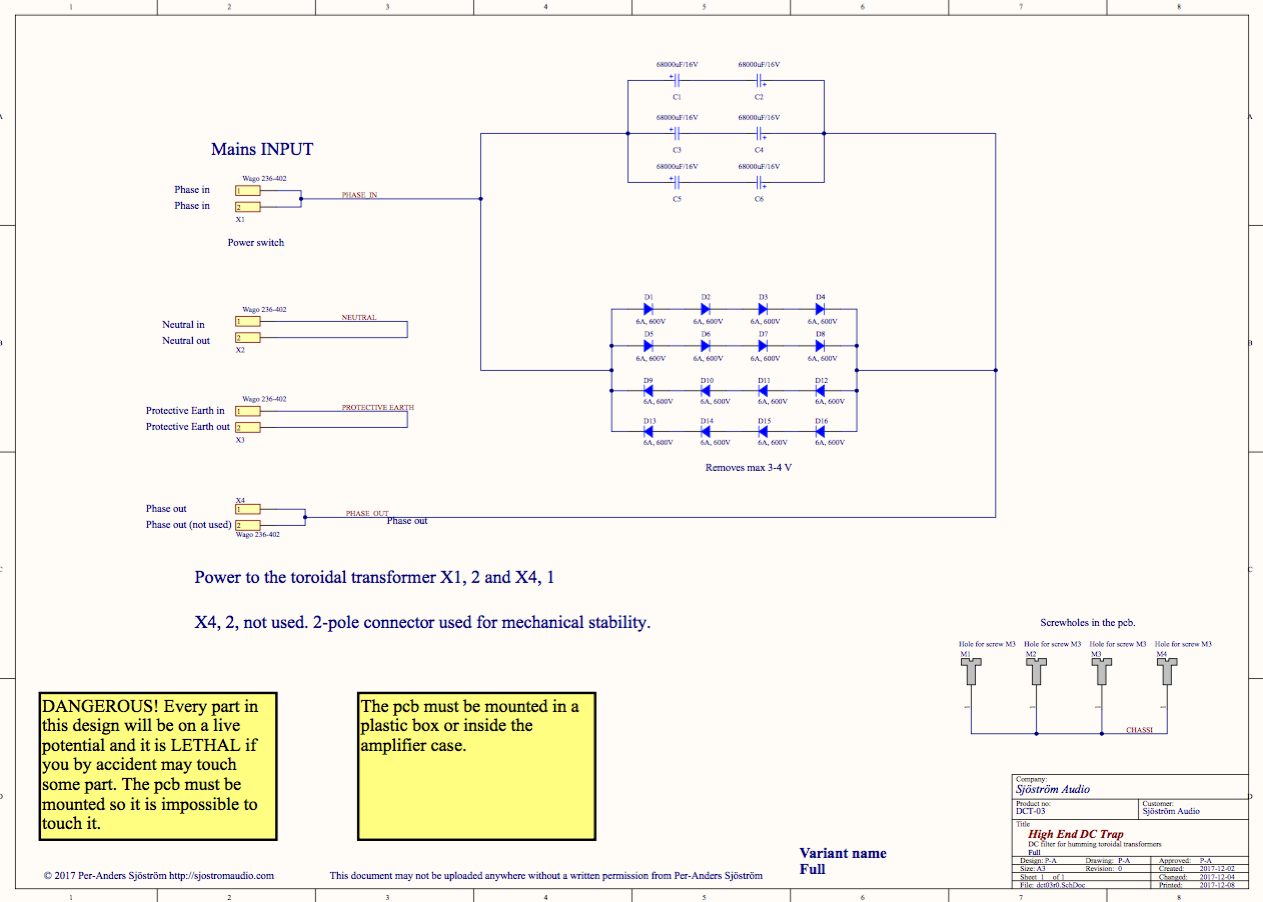
Task: Click upload permission notice text
Action: point(546,875)
